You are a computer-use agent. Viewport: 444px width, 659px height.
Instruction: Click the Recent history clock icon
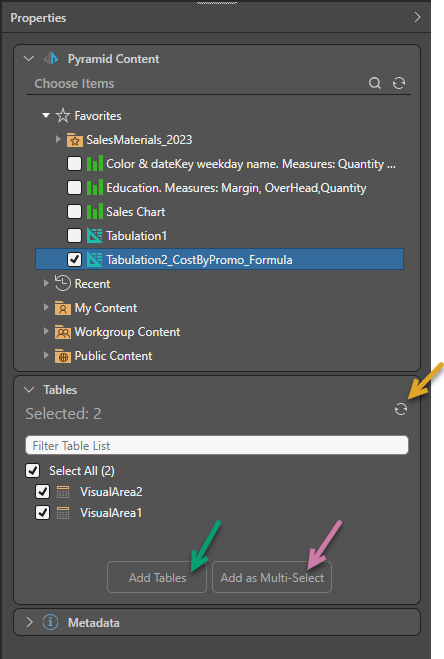coord(62,283)
